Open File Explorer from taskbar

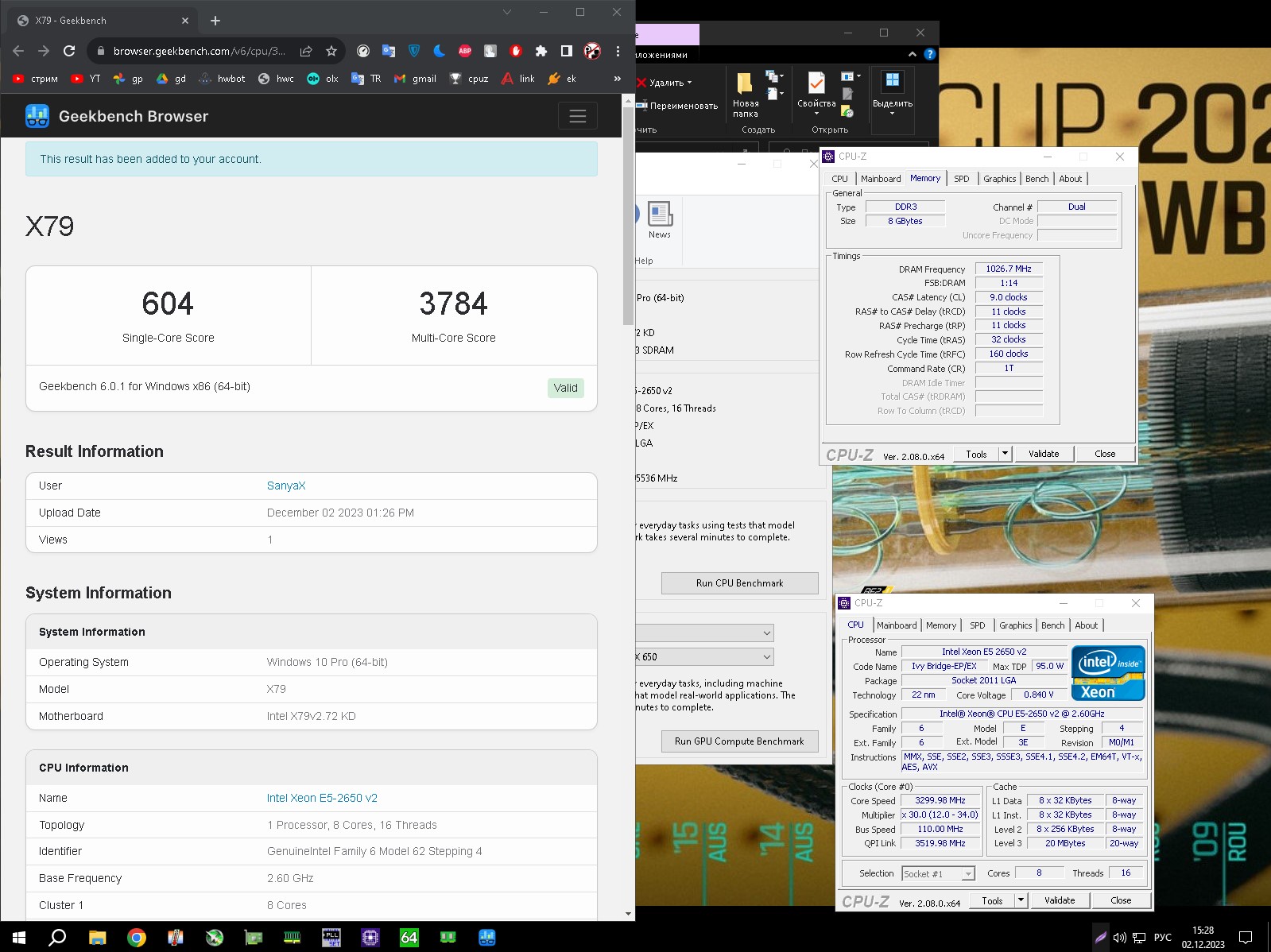(97, 938)
